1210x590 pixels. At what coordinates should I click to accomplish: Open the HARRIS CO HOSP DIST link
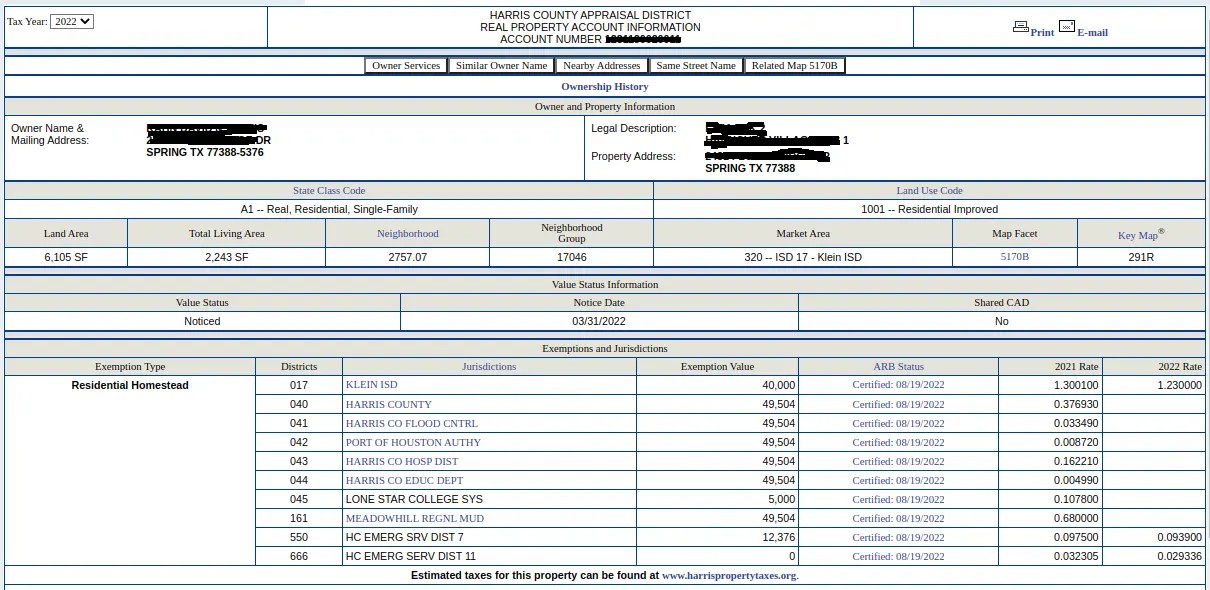(x=402, y=461)
